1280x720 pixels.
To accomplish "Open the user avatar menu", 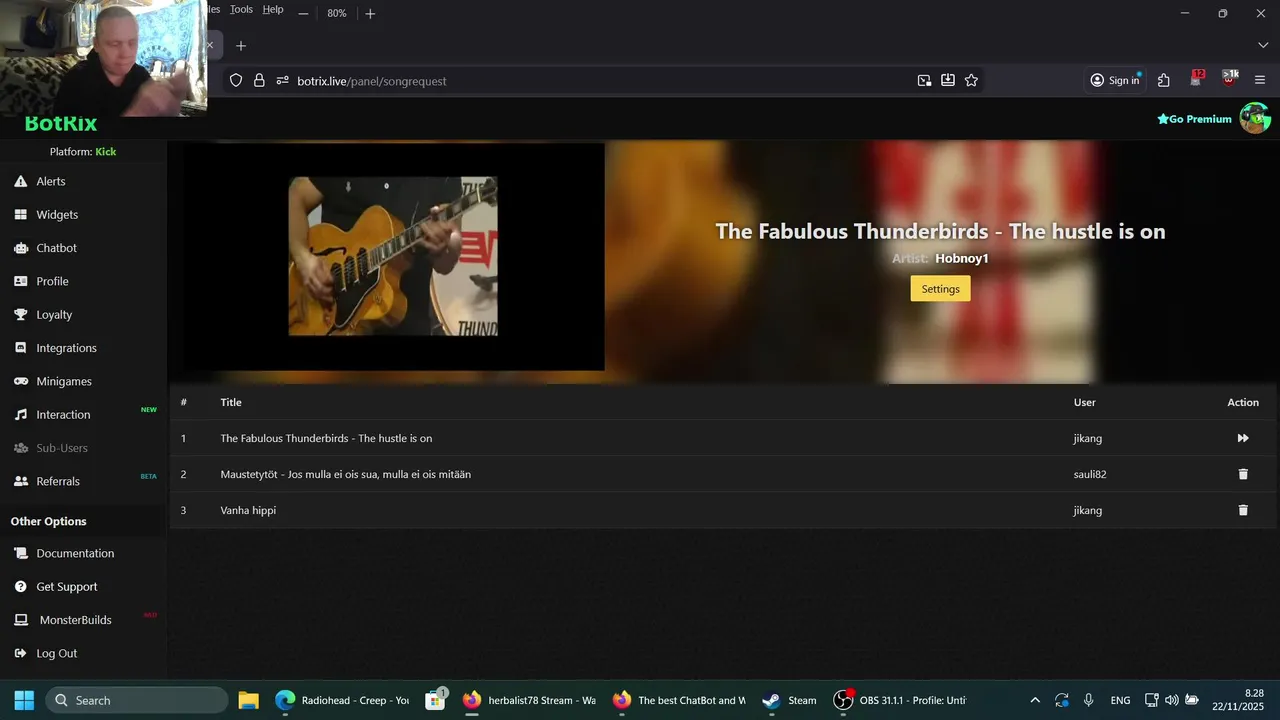I will tap(1255, 118).
